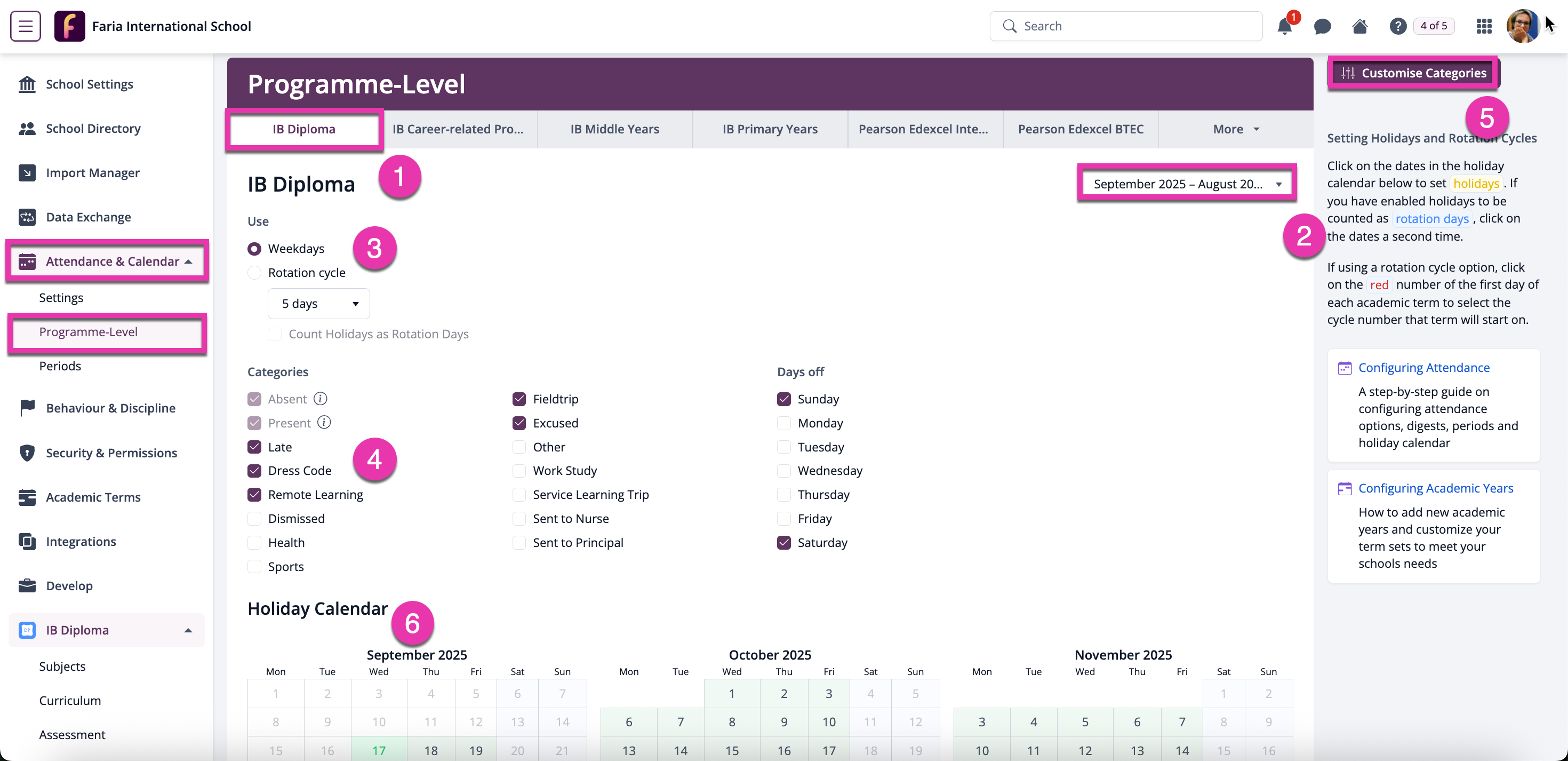The width and height of the screenshot is (1568, 761).
Task: Click the Develop briefcase icon
Action: coord(27,585)
